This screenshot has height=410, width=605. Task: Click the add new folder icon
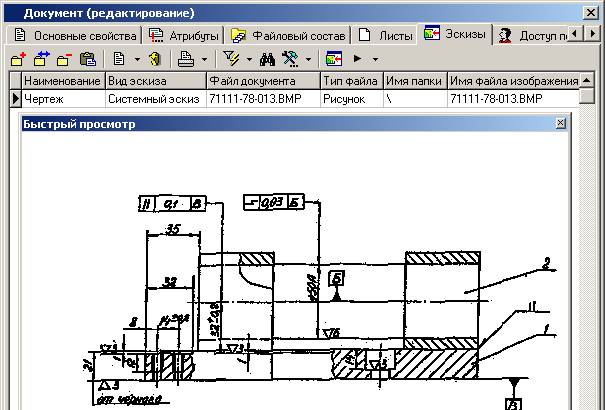(x=18, y=59)
